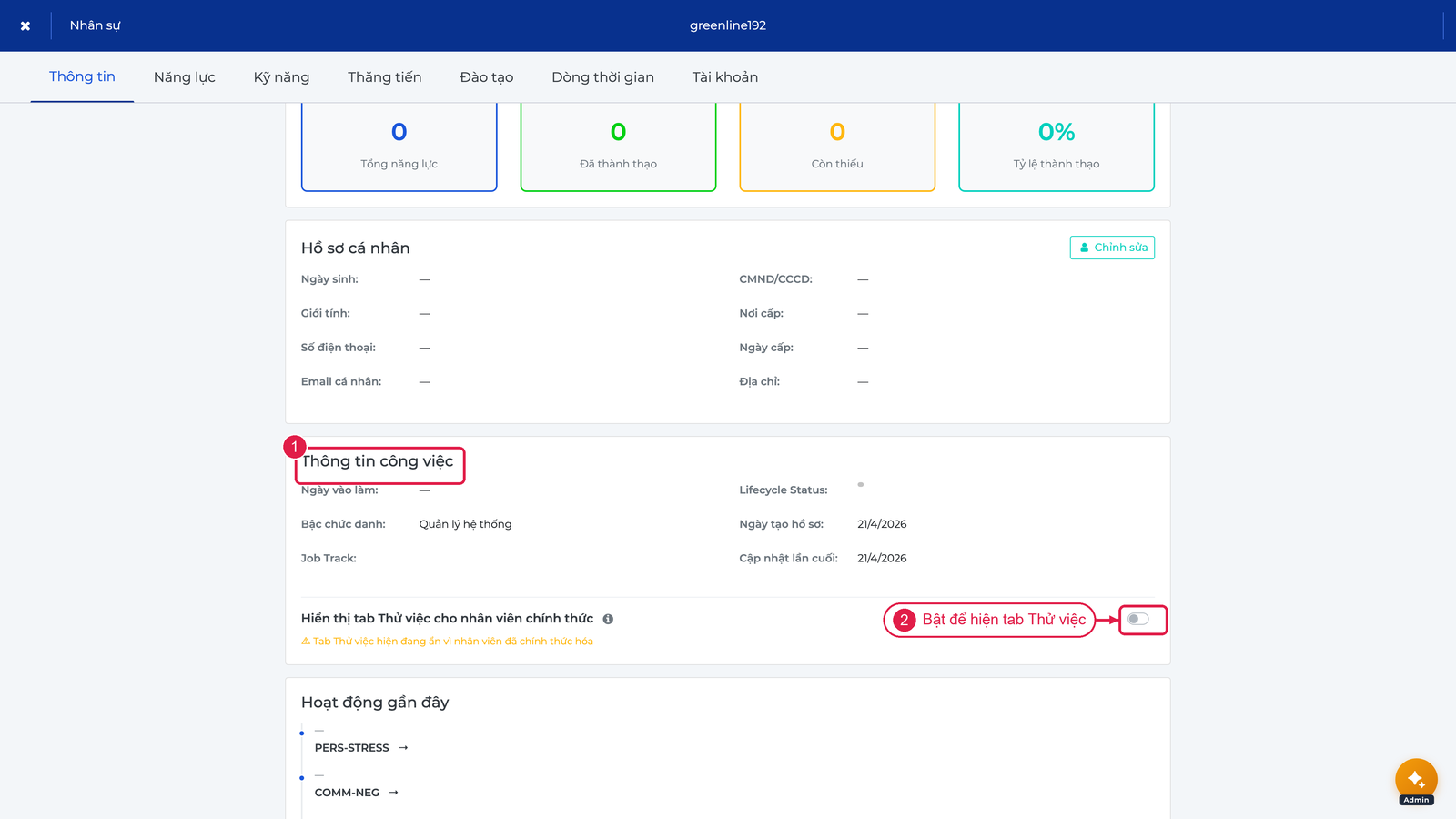Click the Nhân sự header label
1456x819 pixels.
pyautogui.click(x=95, y=25)
